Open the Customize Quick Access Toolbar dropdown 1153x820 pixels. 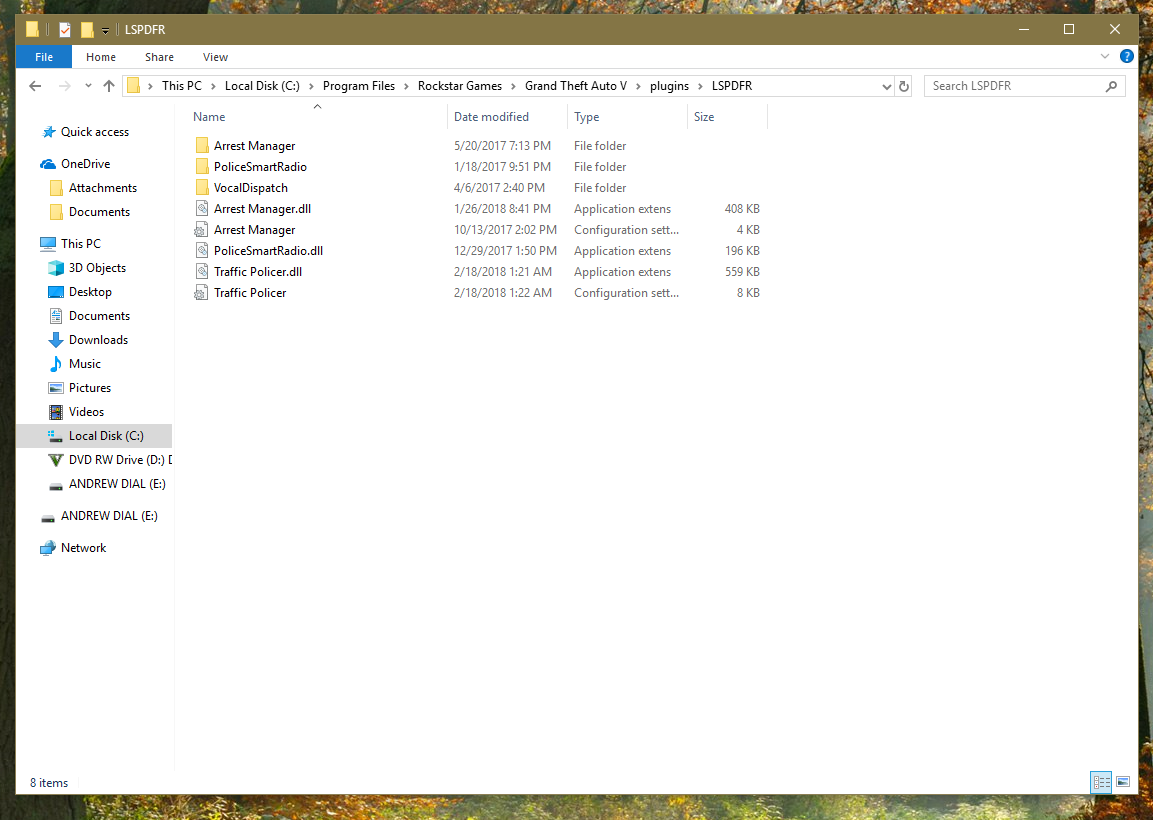click(x=105, y=30)
